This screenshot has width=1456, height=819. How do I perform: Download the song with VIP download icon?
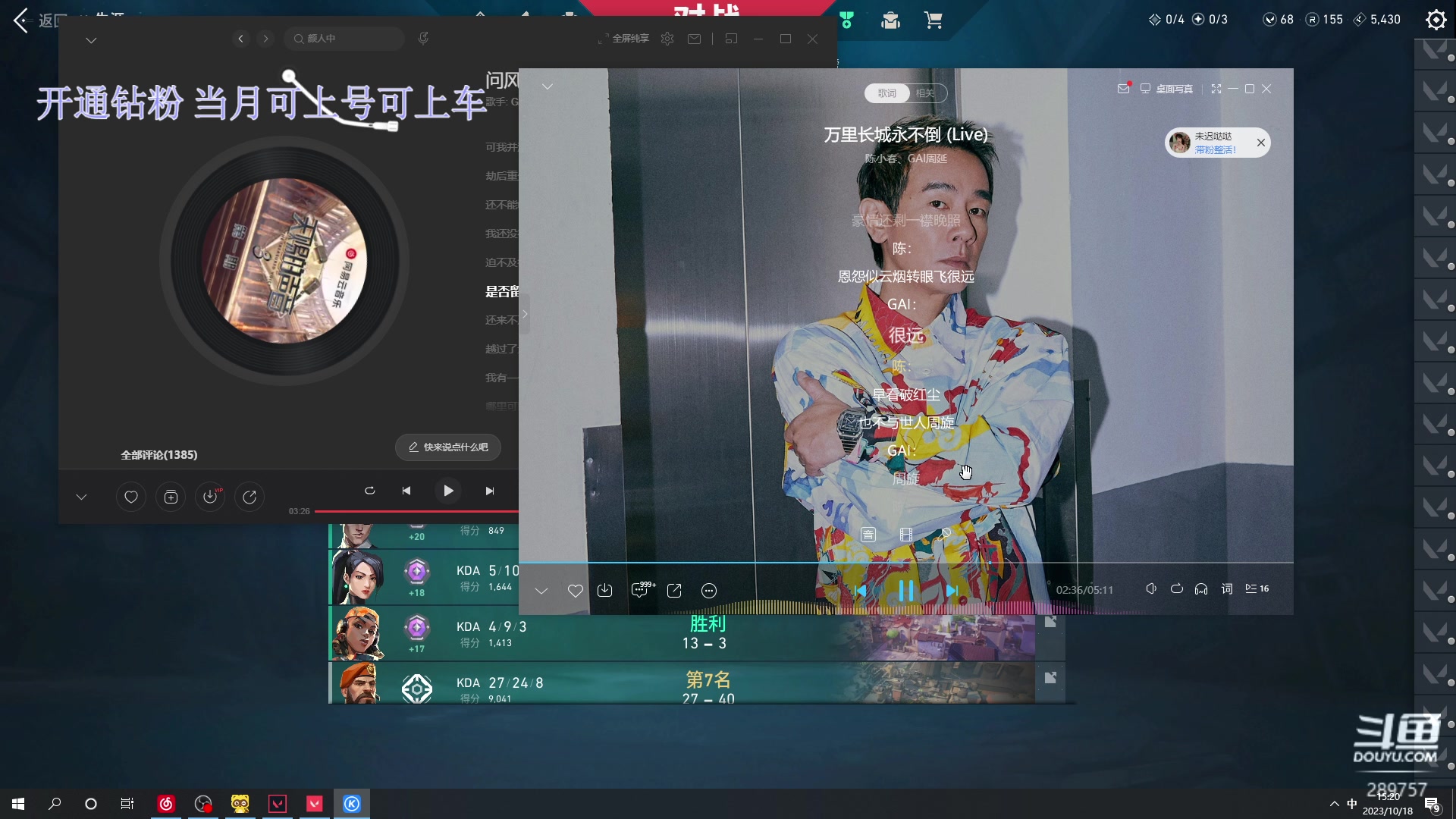[x=210, y=497]
